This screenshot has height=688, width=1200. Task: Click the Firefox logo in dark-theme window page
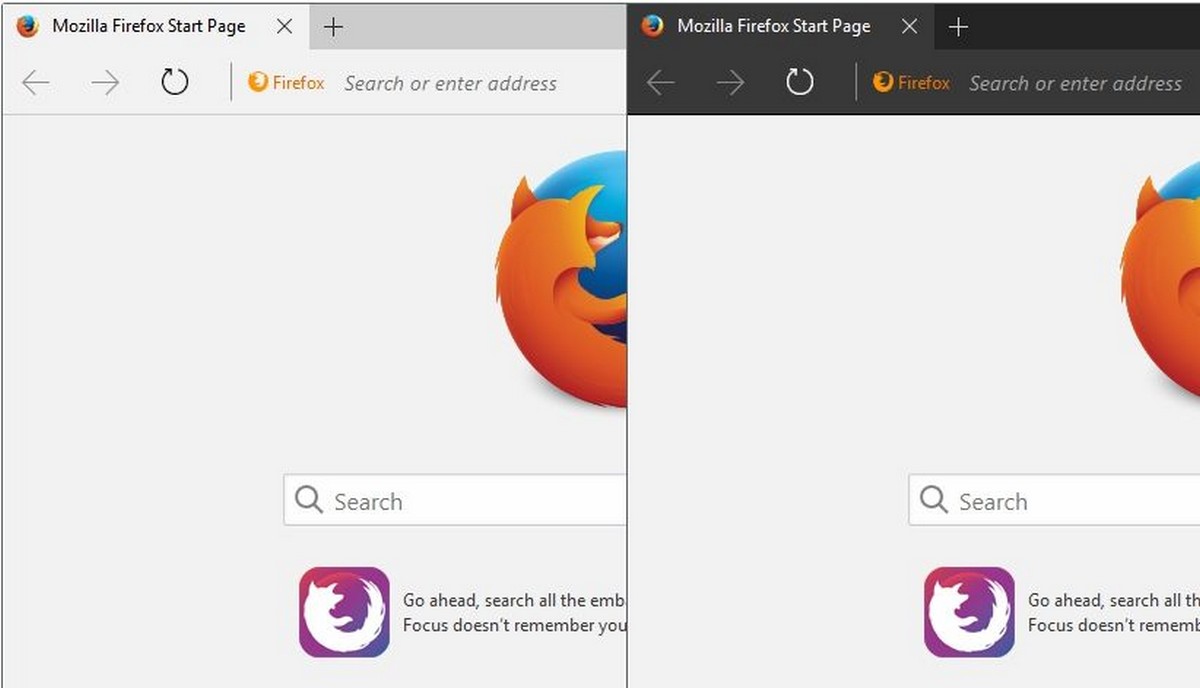coord(1160,279)
